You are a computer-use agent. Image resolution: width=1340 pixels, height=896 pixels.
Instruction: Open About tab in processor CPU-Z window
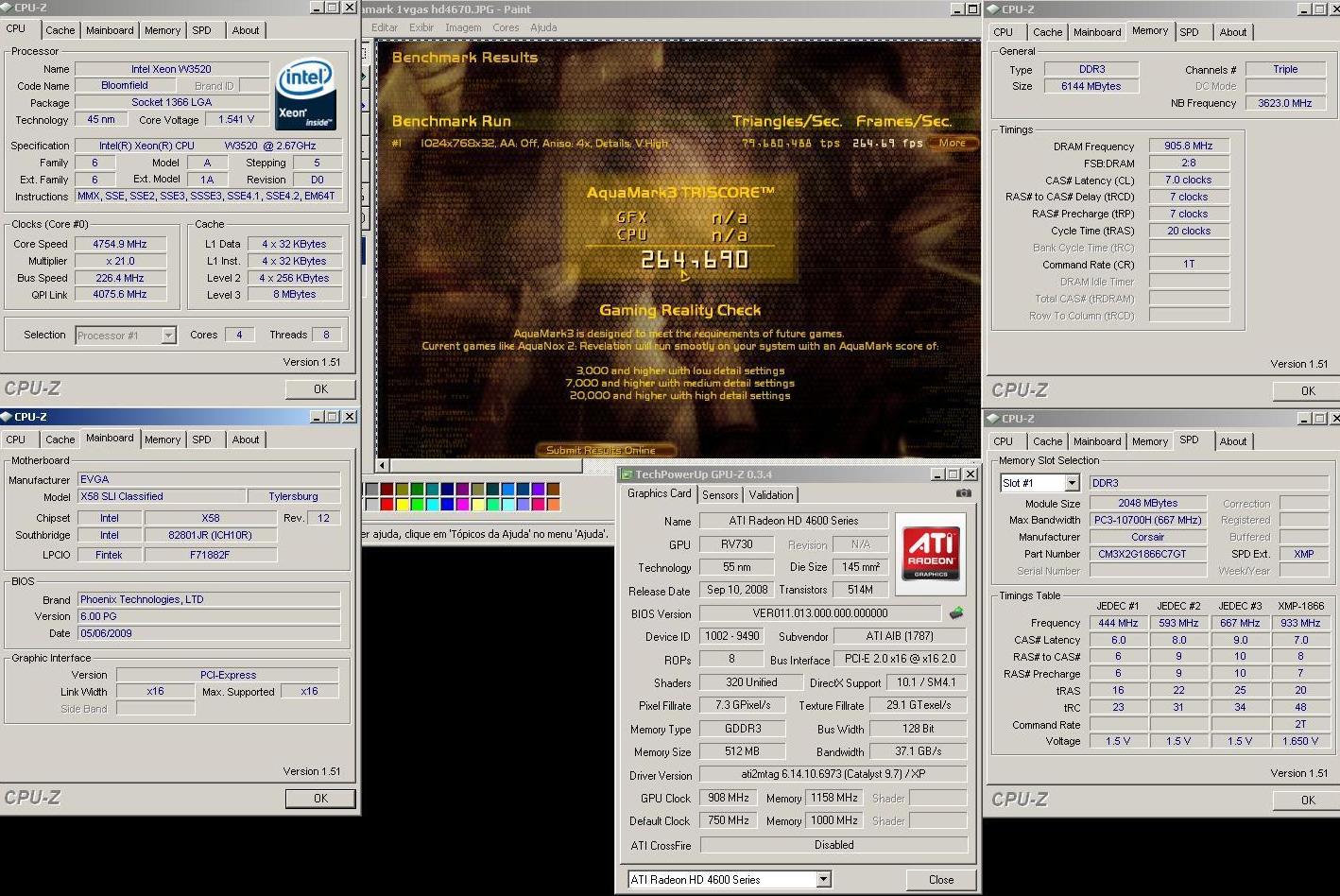coord(246,30)
